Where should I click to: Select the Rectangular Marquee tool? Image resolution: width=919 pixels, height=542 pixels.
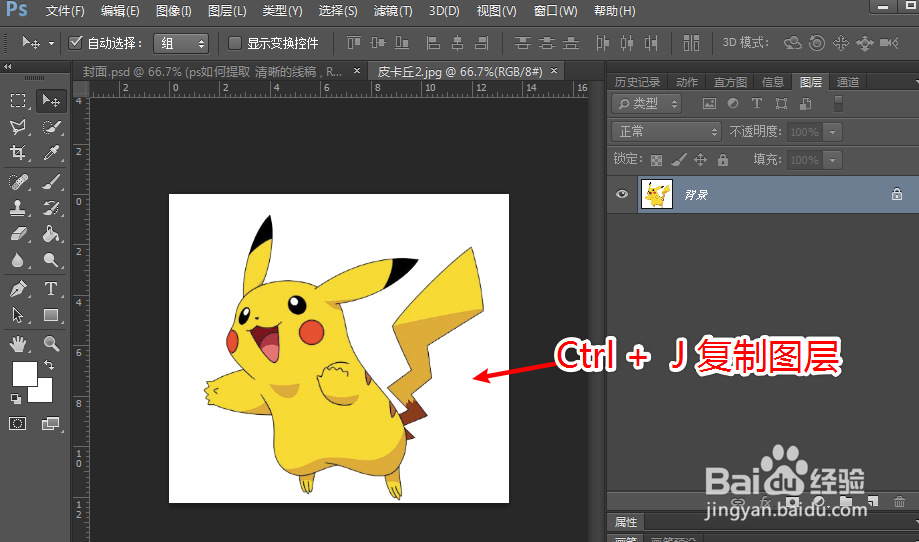point(18,101)
